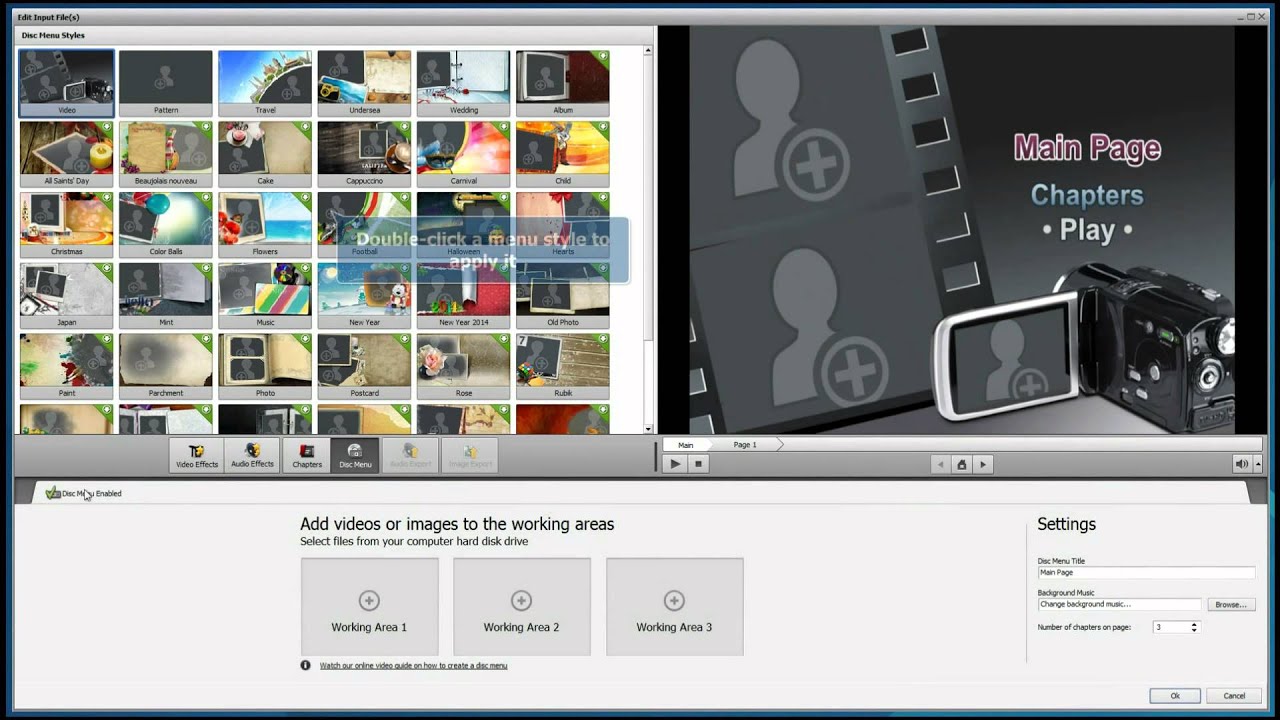Select the Flowers menu style
Image resolution: width=1280 pixels, height=720 pixels.
pos(265,225)
